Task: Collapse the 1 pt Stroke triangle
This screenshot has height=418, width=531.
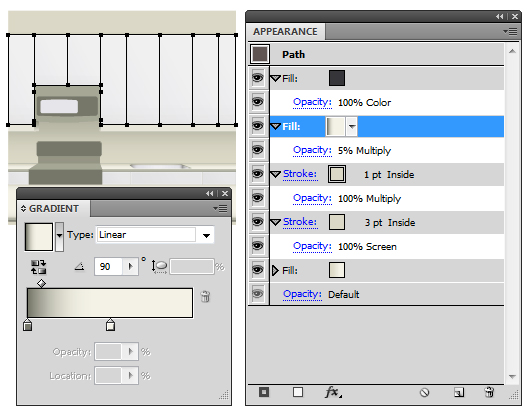Action: (x=276, y=174)
